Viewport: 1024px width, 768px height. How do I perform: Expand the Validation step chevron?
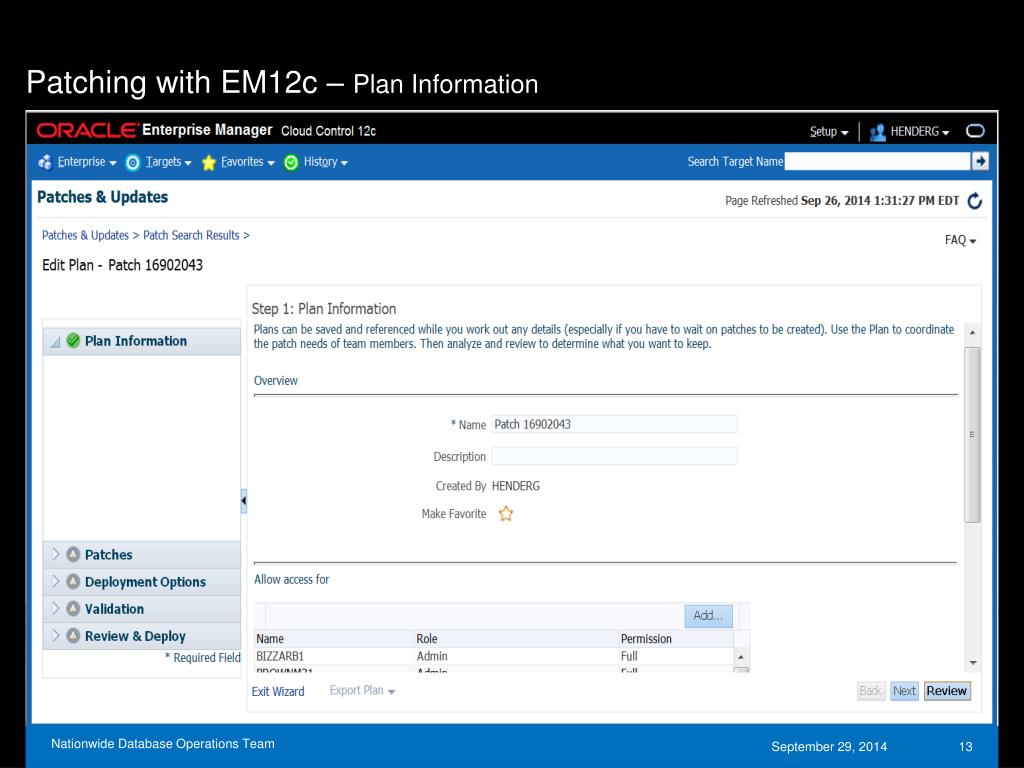coord(56,609)
